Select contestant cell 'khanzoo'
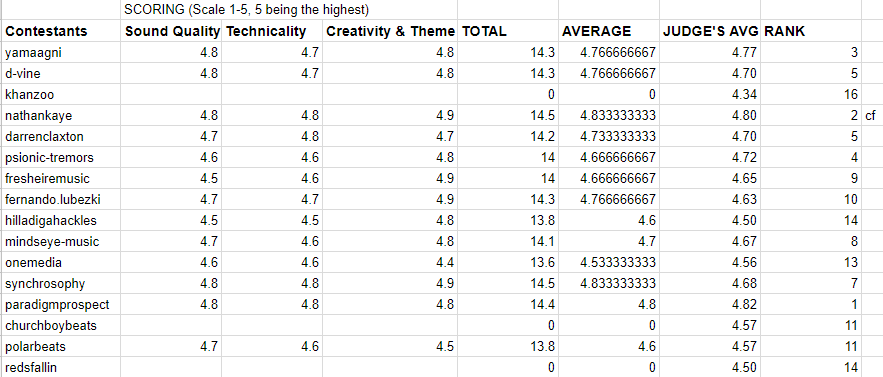The image size is (883, 377). (61, 95)
